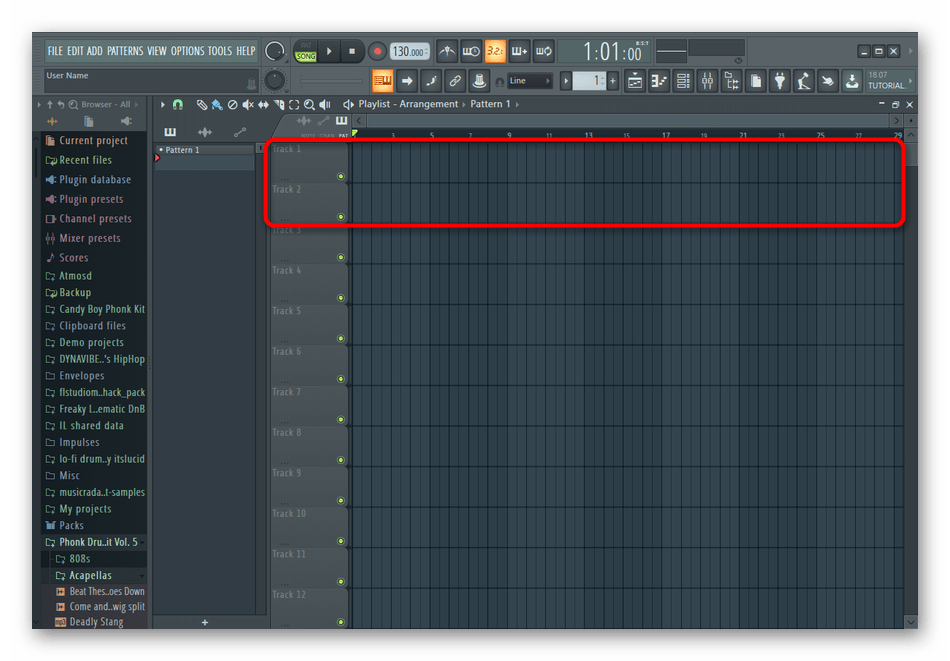Open the channel rack view
The width and height of the screenshot is (950, 661).
tap(683, 81)
